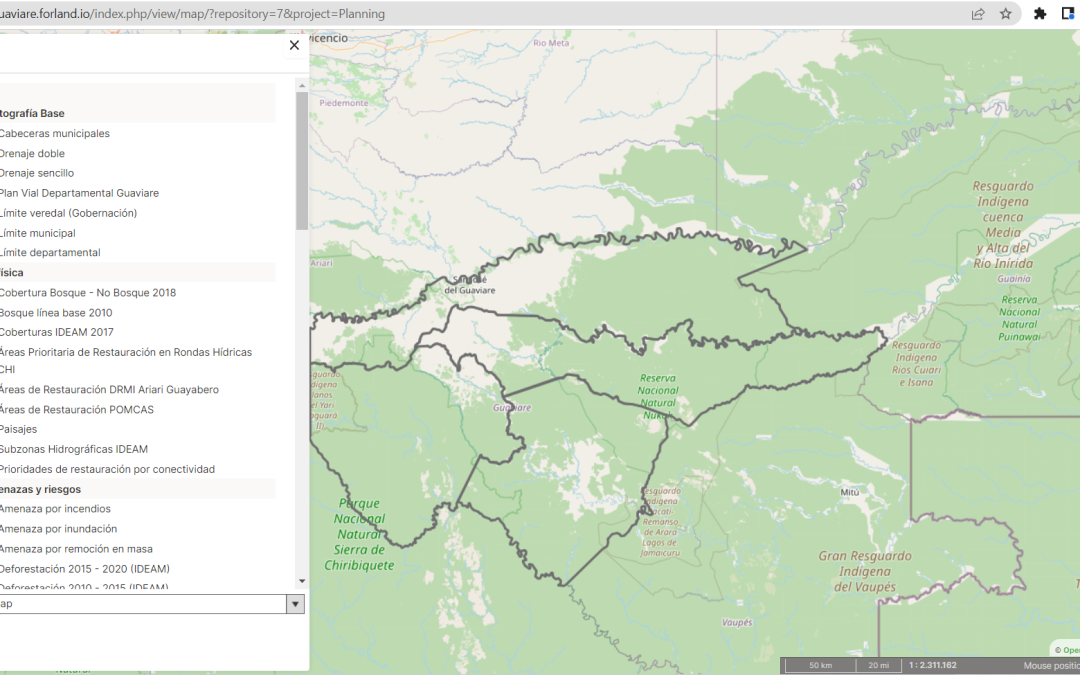Select the Paisajes layer
The width and height of the screenshot is (1080, 675).
(19, 429)
